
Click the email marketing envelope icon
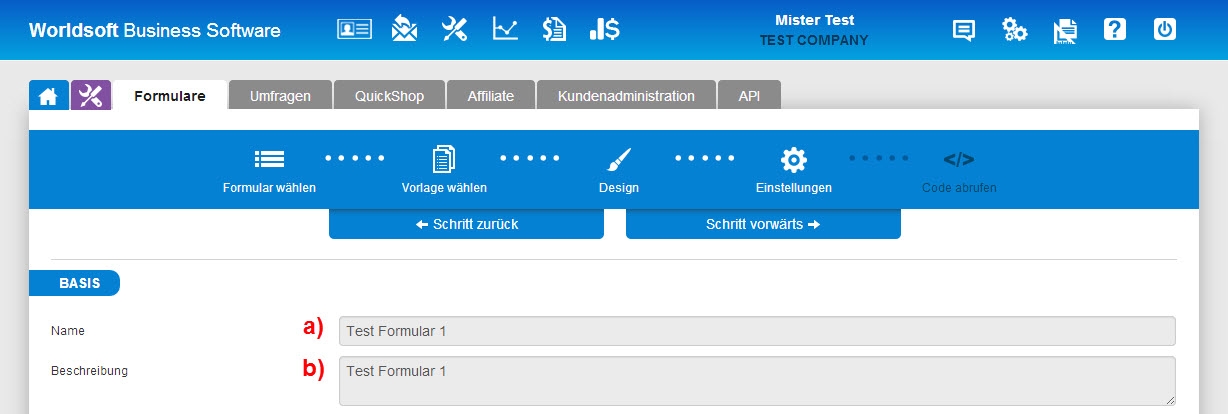click(x=404, y=28)
